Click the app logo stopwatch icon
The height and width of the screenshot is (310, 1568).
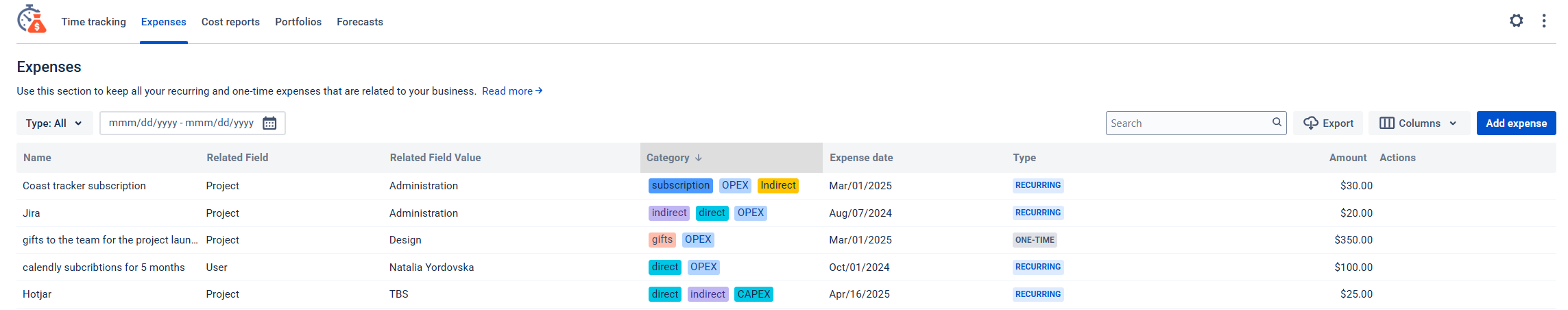pyautogui.click(x=32, y=19)
